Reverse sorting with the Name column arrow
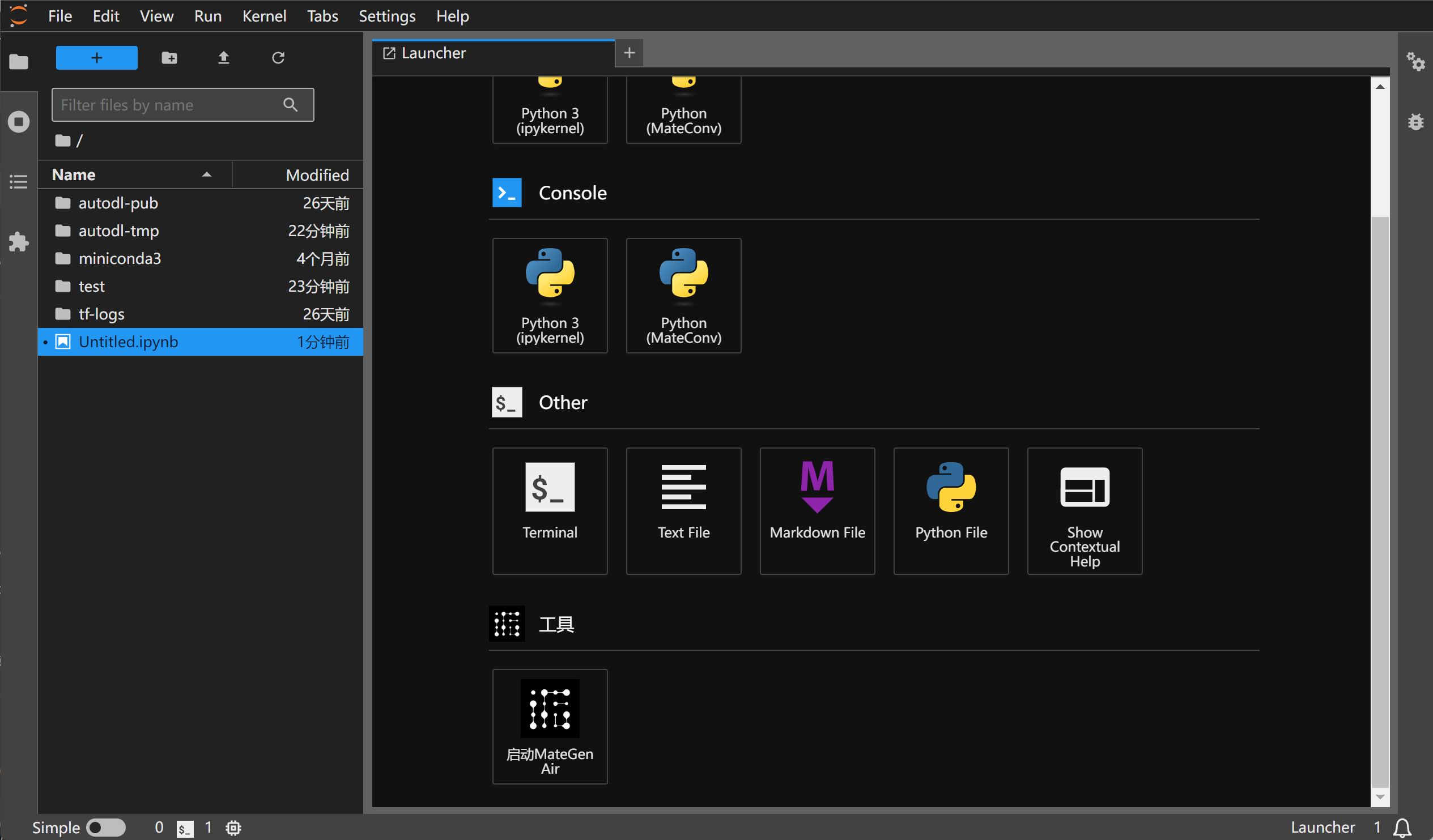Image resolution: width=1433 pixels, height=840 pixels. (206, 174)
